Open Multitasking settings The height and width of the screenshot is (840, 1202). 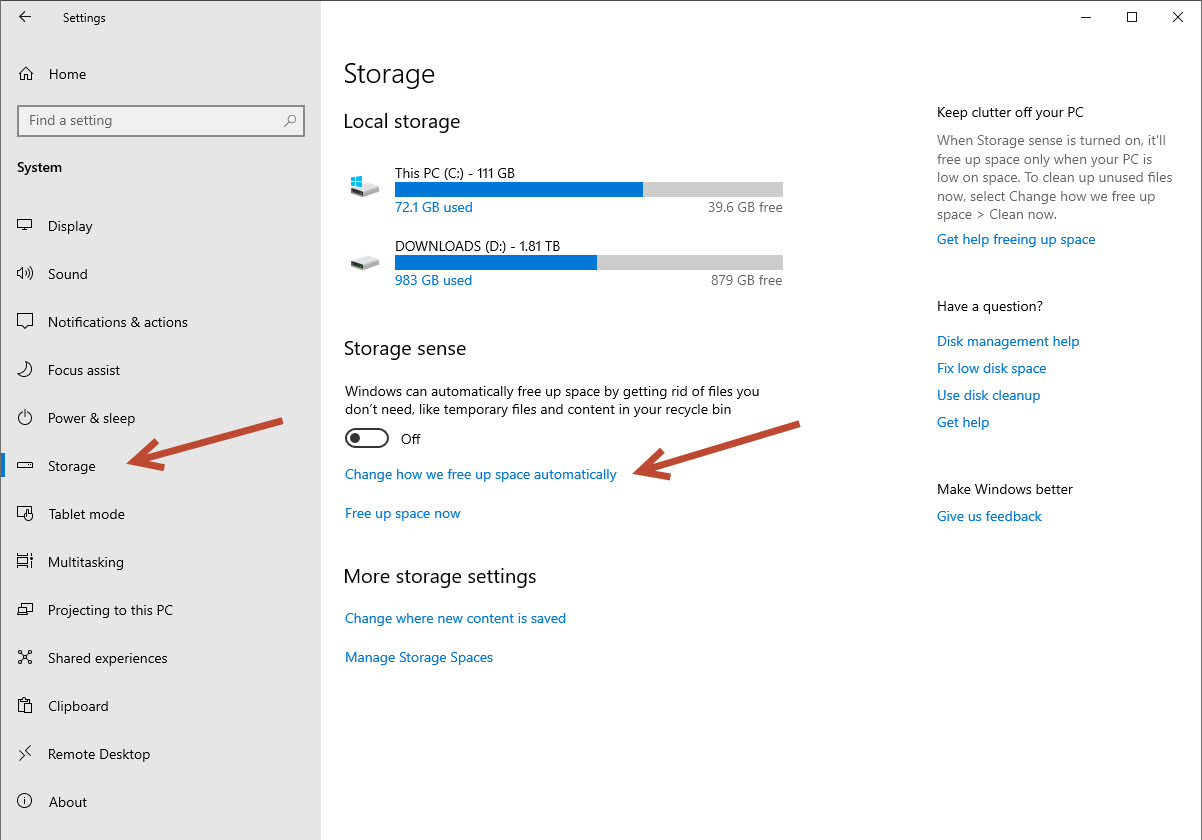click(x=86, y=562)
